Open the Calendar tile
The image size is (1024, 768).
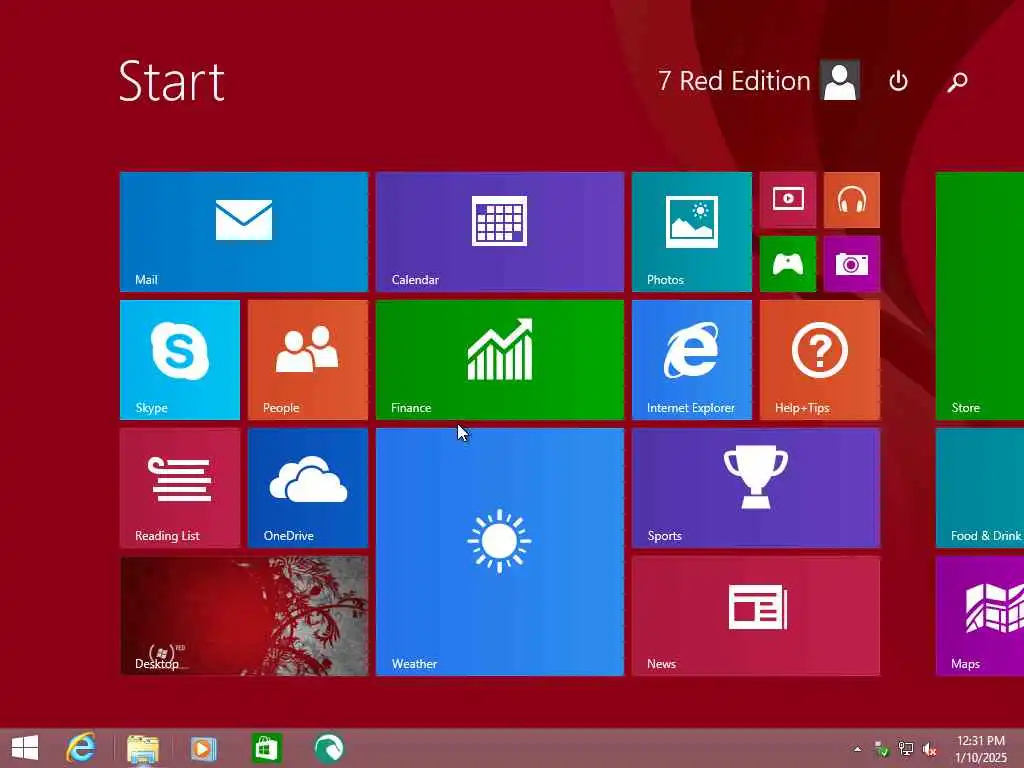coord(500,232)
